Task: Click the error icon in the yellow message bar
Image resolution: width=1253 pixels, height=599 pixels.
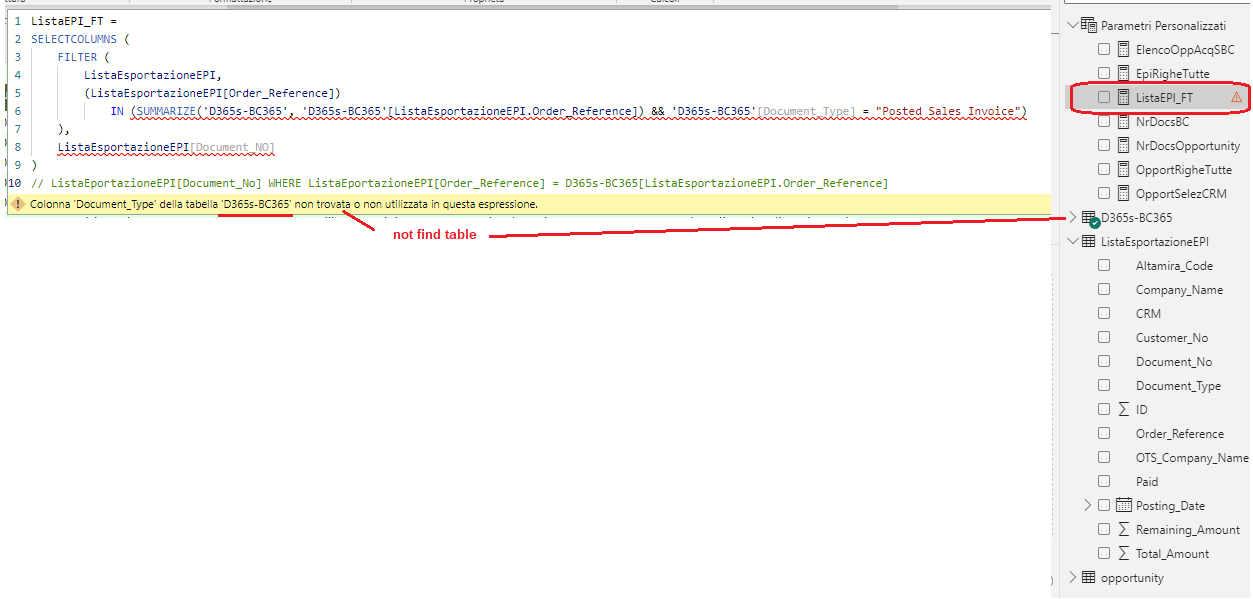Action: tap(17, 203)
